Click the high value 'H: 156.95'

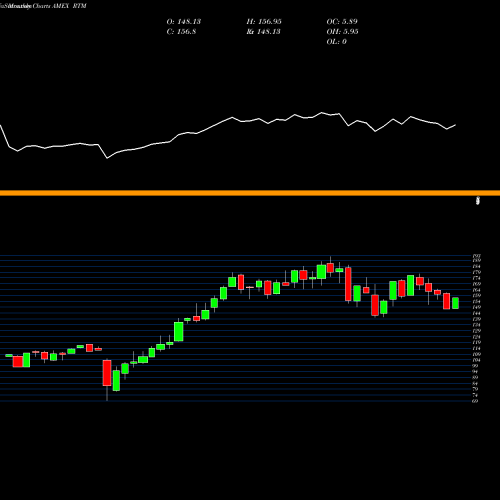click(x=264, y=22)
